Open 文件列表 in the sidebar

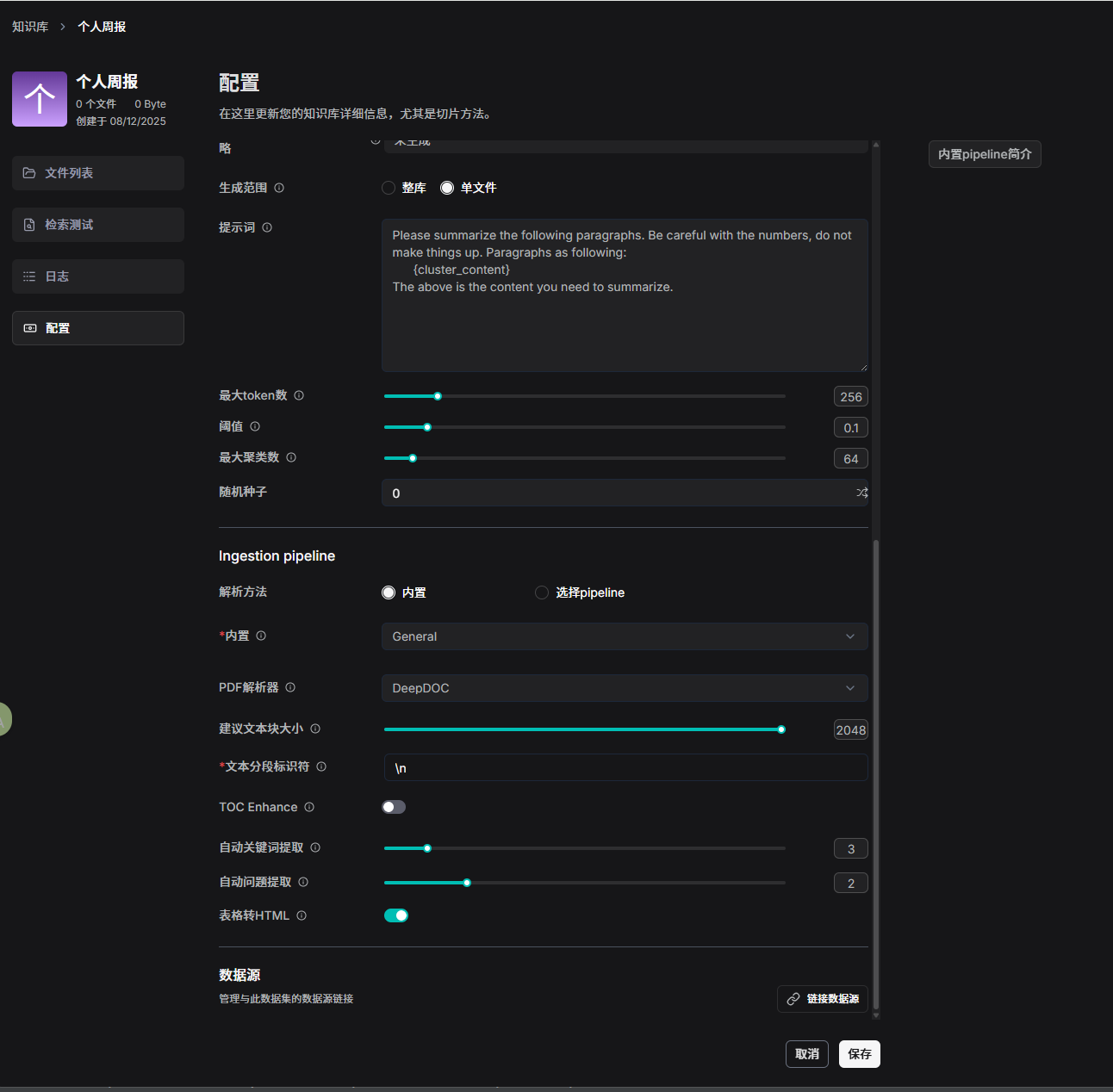[x=98, y=173]
